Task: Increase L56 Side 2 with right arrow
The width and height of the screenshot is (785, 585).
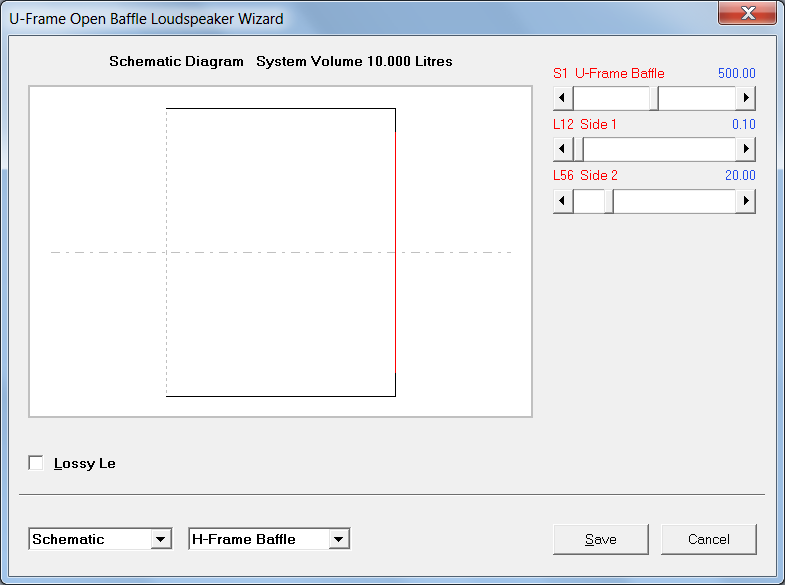Action: click(745, 201)
